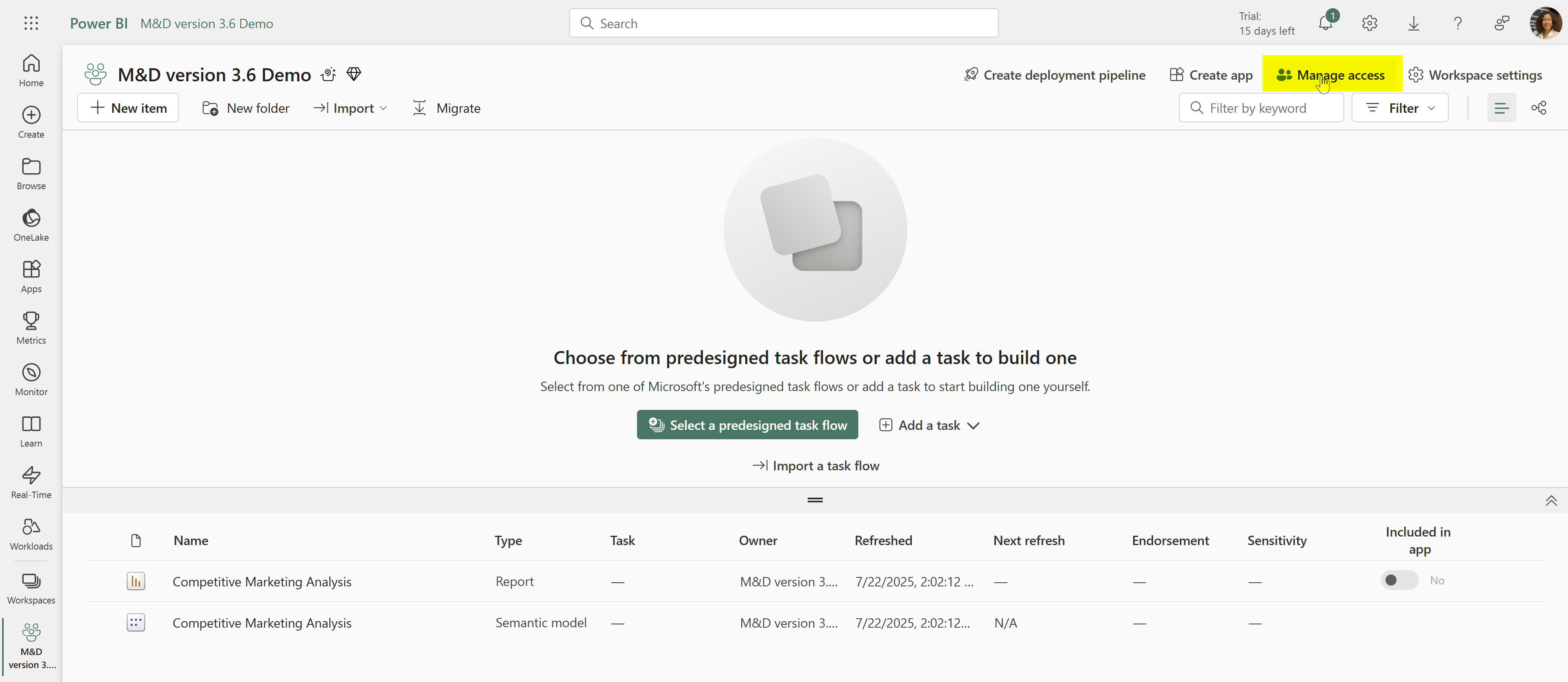Screen dimensions: 1568x682
Task: Open the feedback icon in top bar
Action: pyautogui.click(x=1502, y=23)
